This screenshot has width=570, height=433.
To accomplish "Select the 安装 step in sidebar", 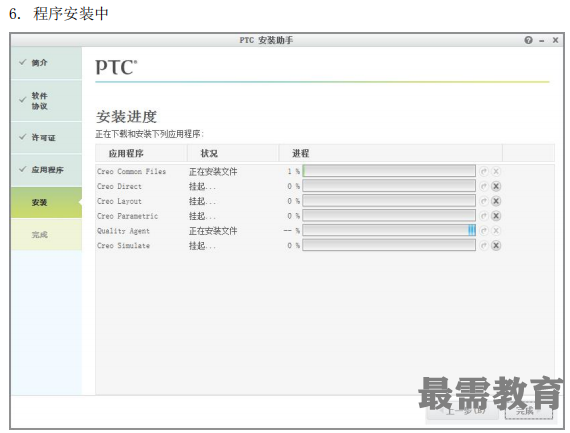I will pos(46,203).
